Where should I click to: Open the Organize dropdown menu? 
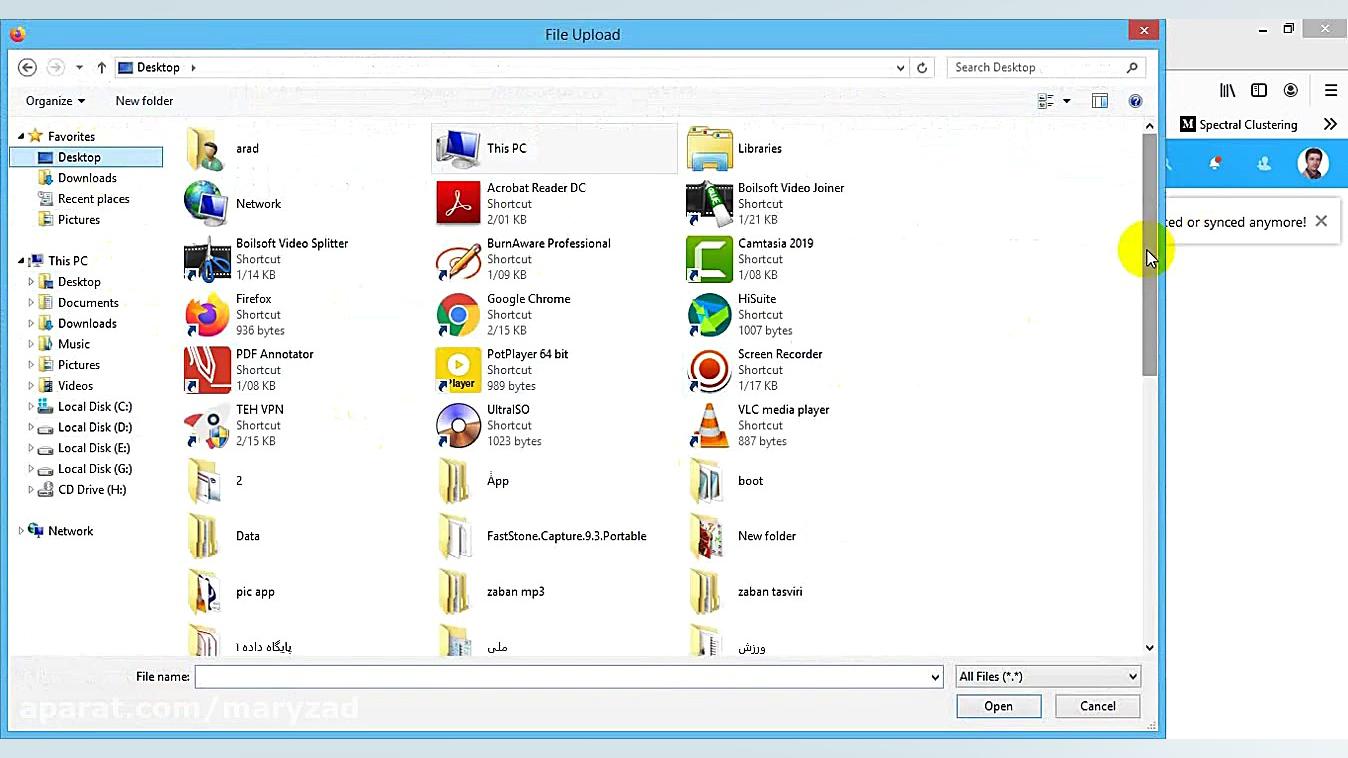pos(55,101)
